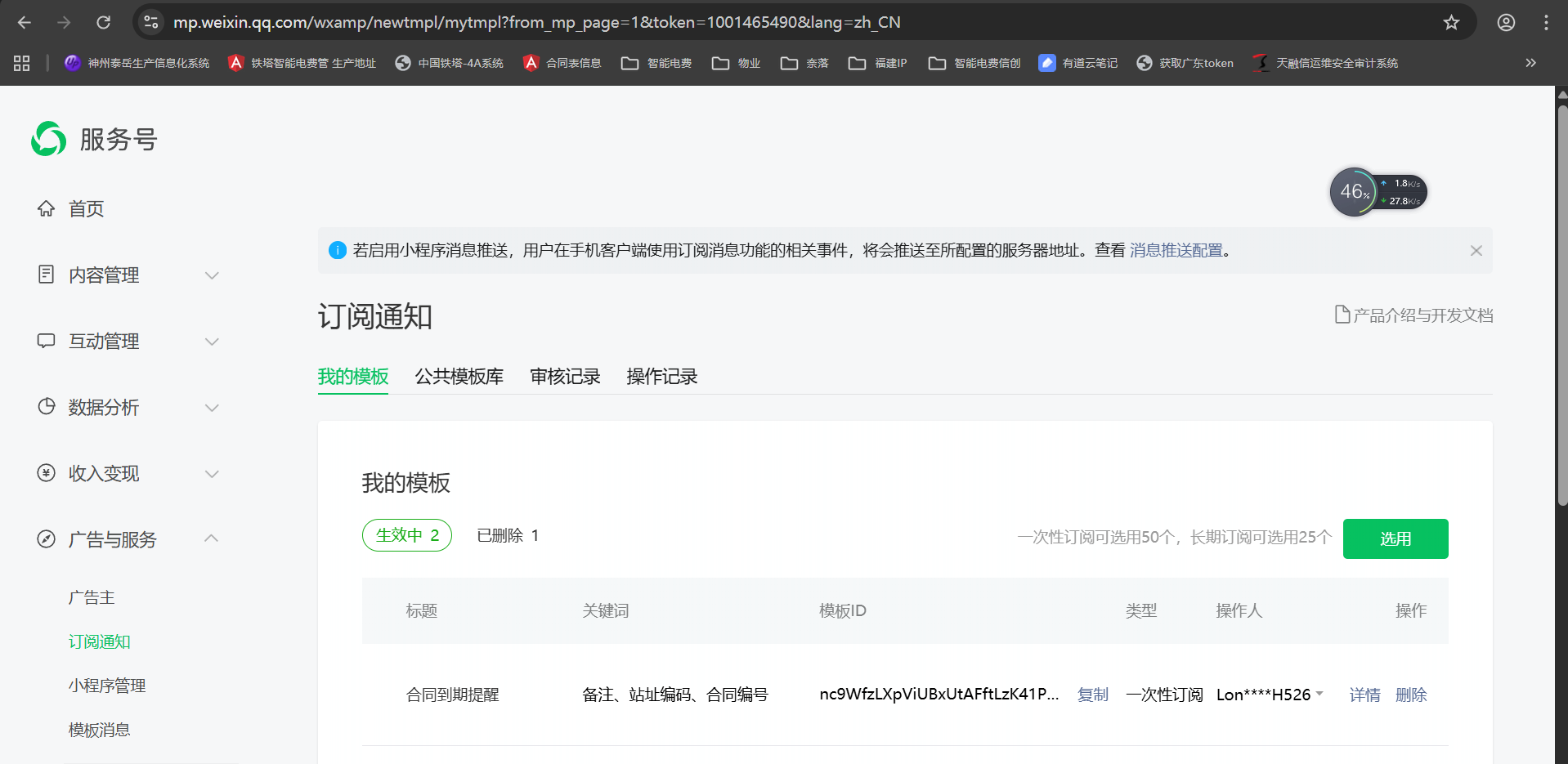Viewport: 1568px width, 764px height.
Task: Expand the 互动管理 sidebar section
Action: 128,342
